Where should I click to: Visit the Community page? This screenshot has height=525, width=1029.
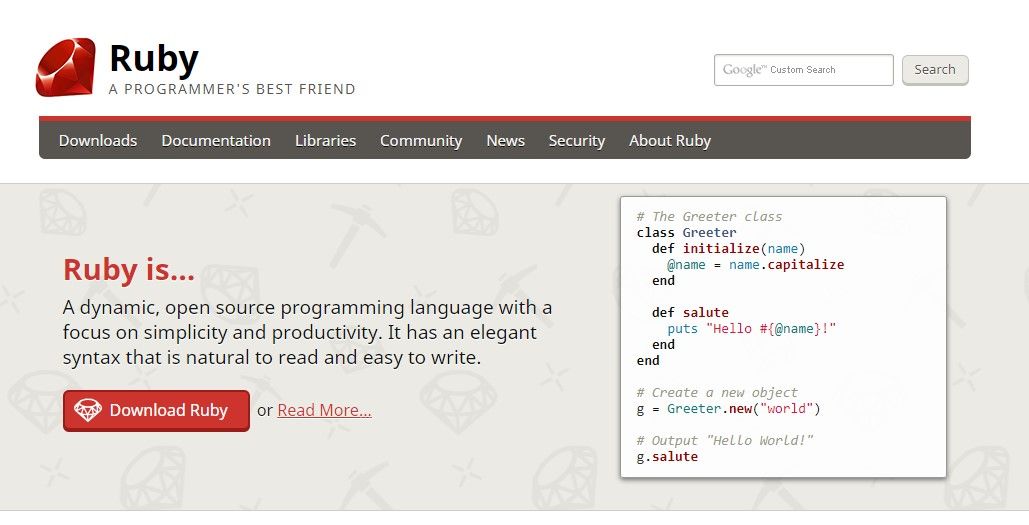[421, 140]
